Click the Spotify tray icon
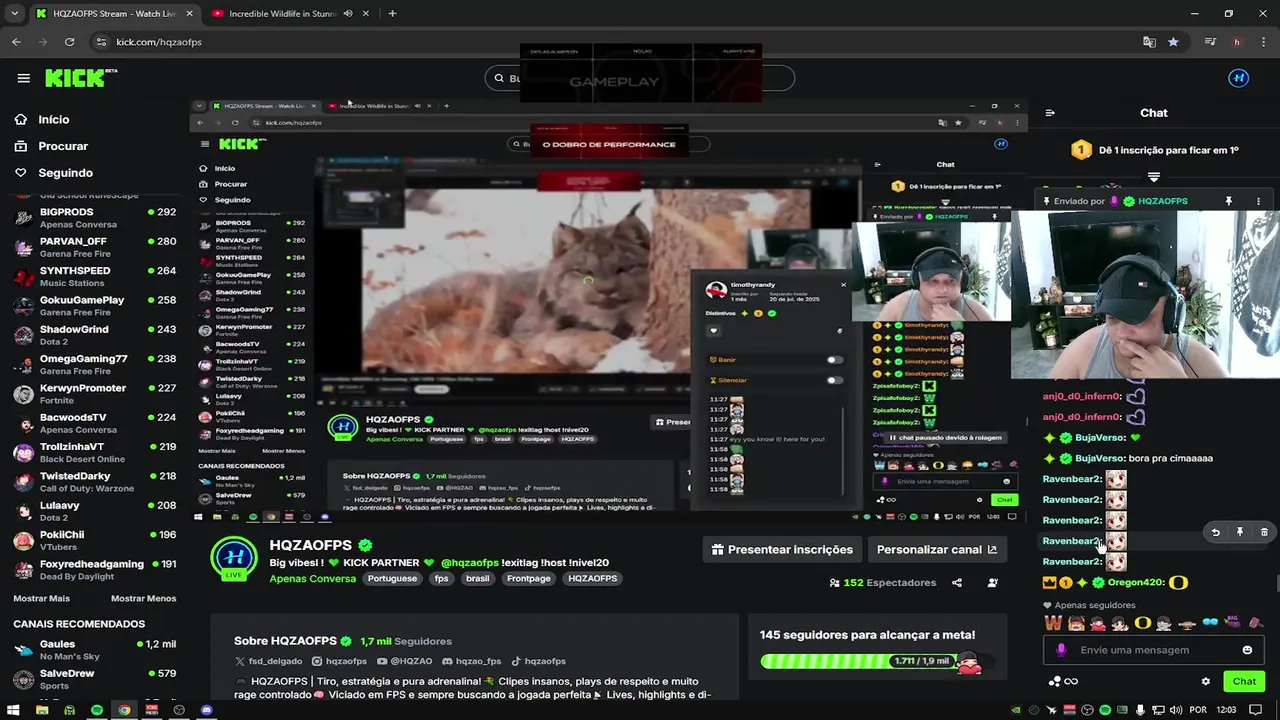Screen dimensions: 1280x720 pos(1105,710)
